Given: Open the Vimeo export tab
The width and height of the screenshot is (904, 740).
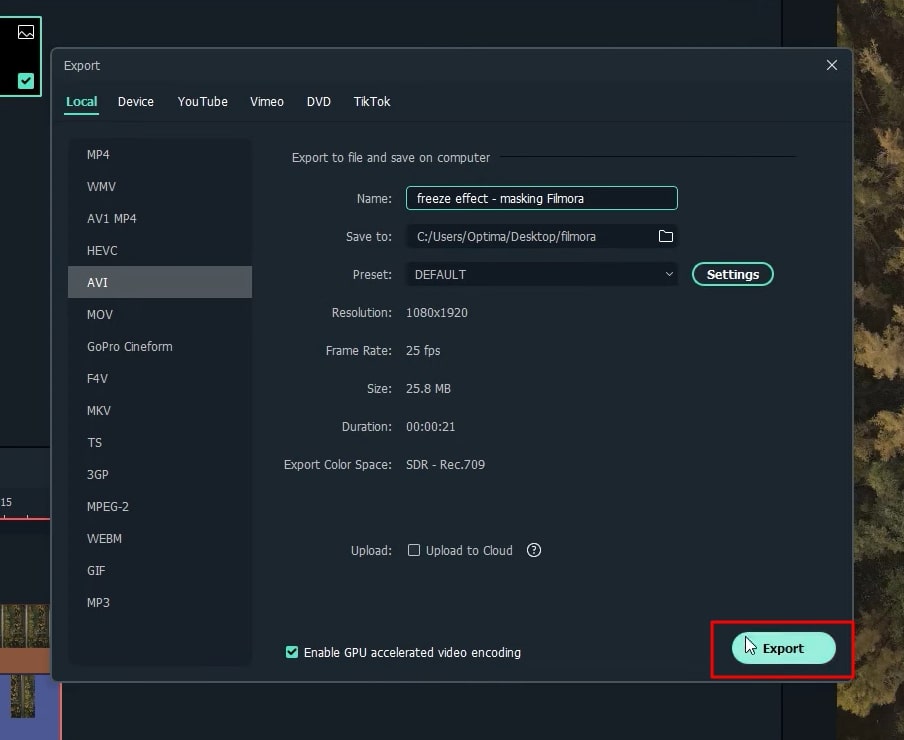Looking at the screenshot, I should [x=267, y=102].
